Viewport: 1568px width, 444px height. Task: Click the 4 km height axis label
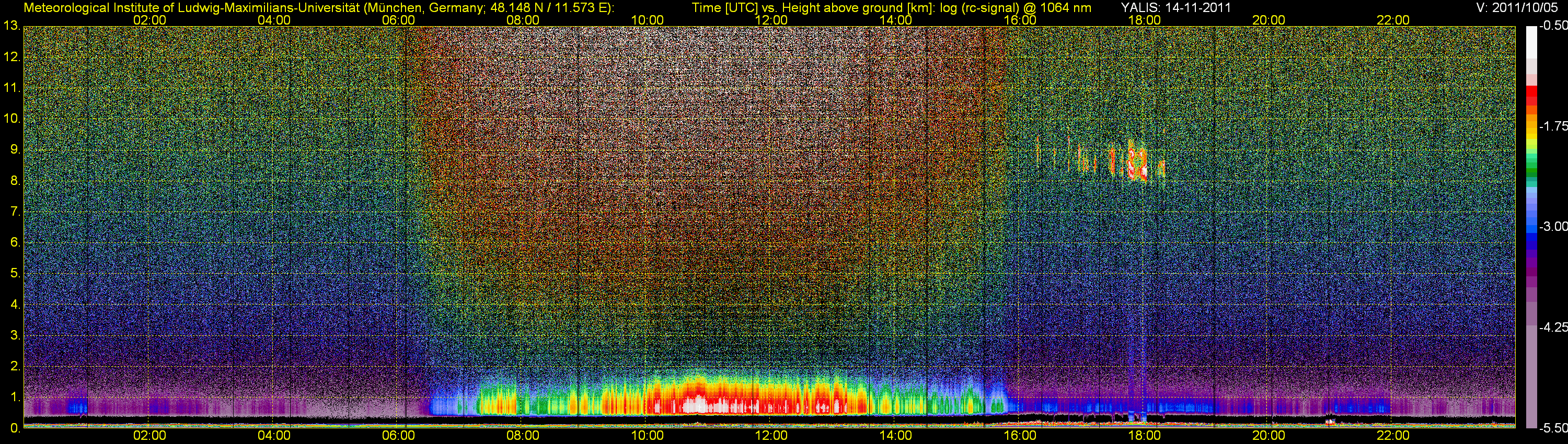[15, 304]
